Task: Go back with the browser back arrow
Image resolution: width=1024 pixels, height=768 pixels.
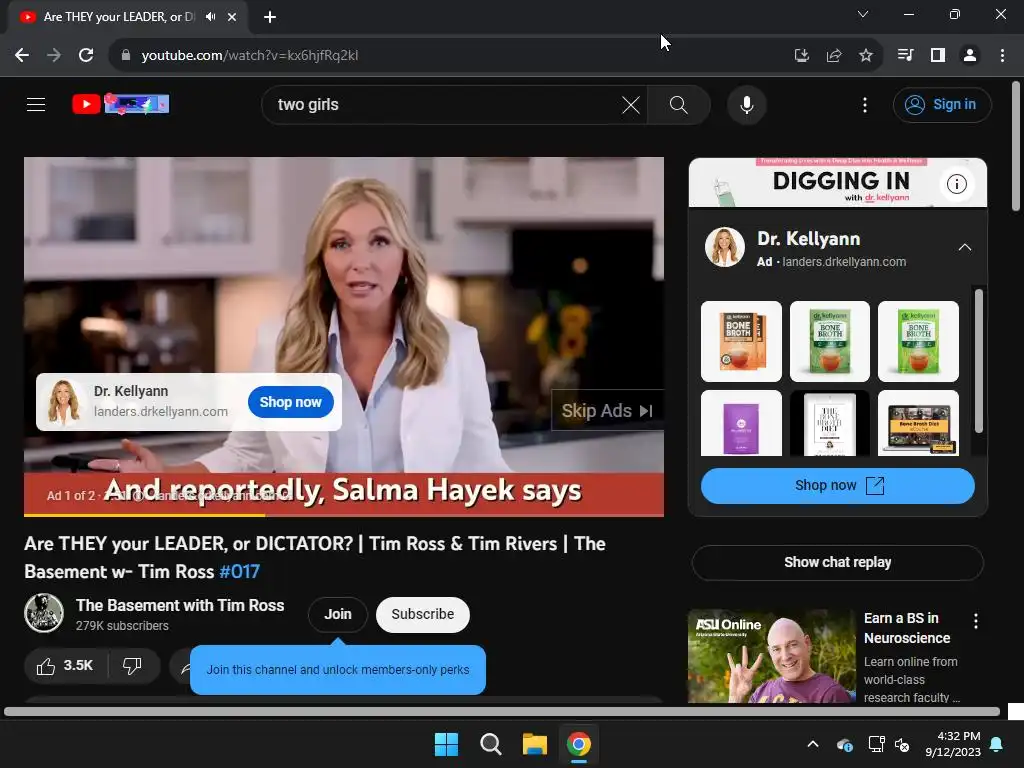Action: pos(22,56)
